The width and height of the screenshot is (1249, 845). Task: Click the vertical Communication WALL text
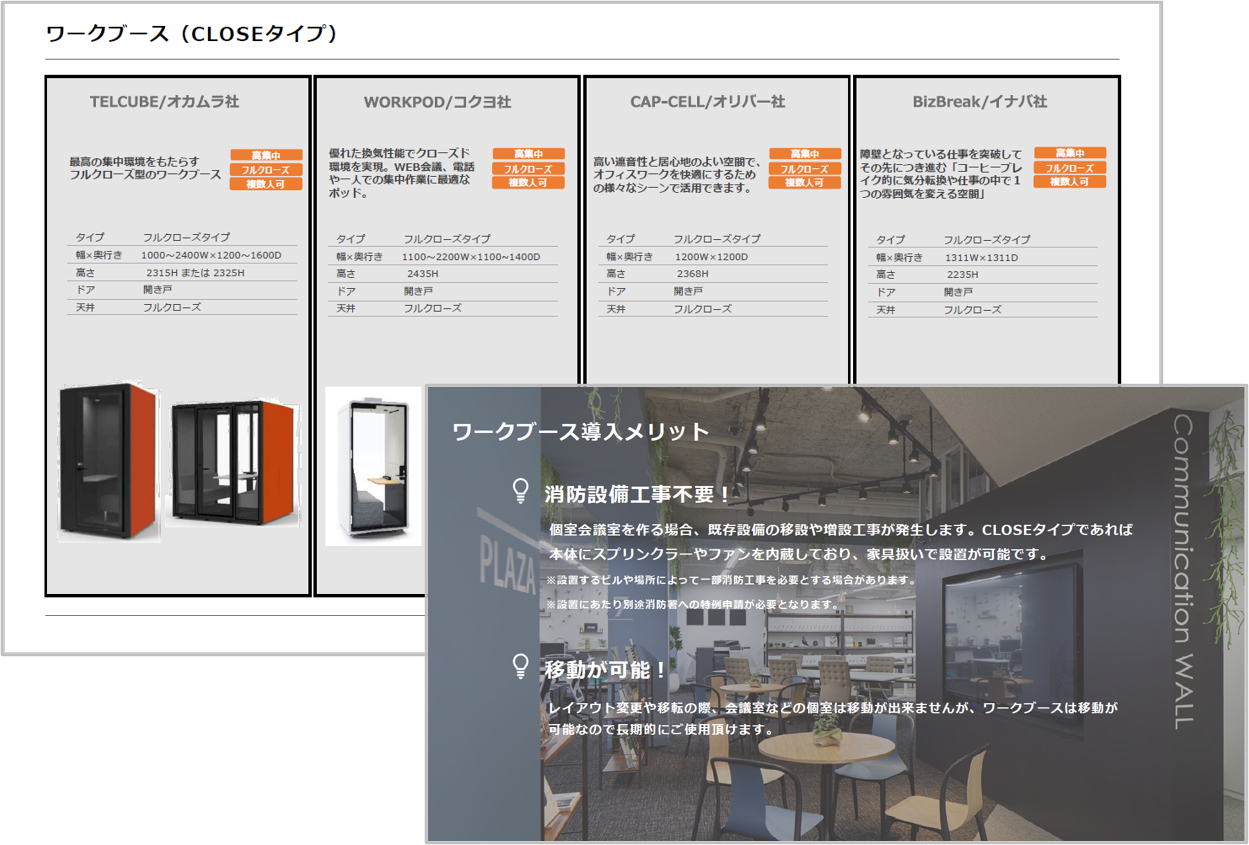pyautogui.click(x=1182, y=570)
